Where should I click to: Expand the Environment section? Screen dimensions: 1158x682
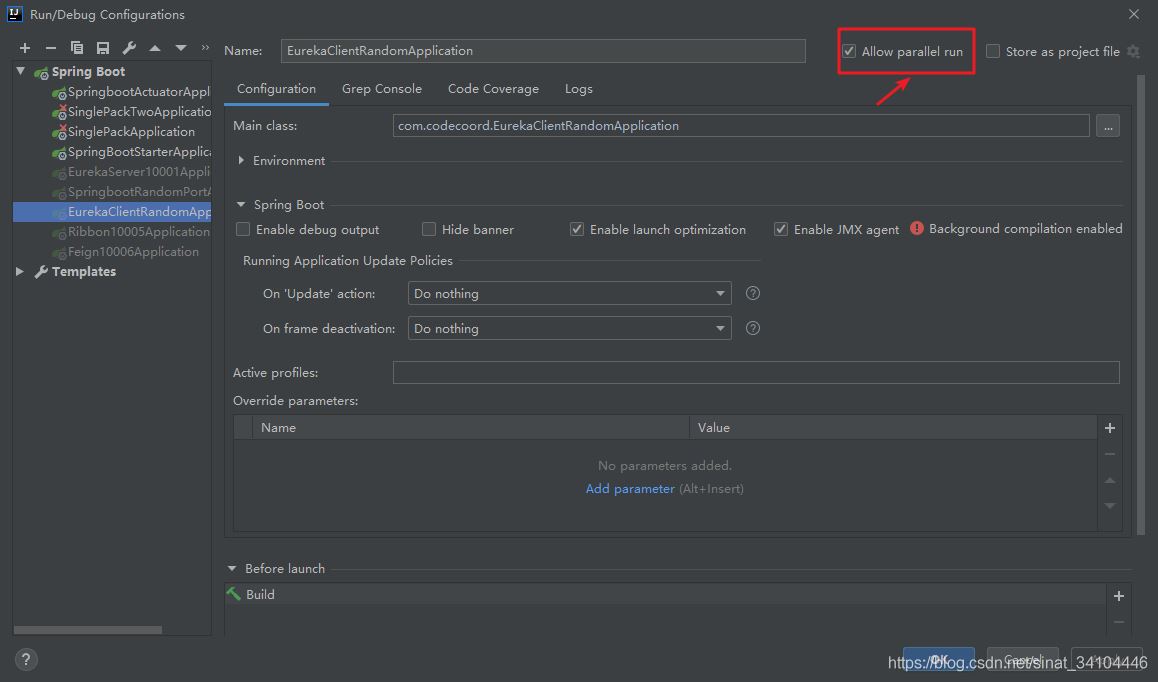242,161
